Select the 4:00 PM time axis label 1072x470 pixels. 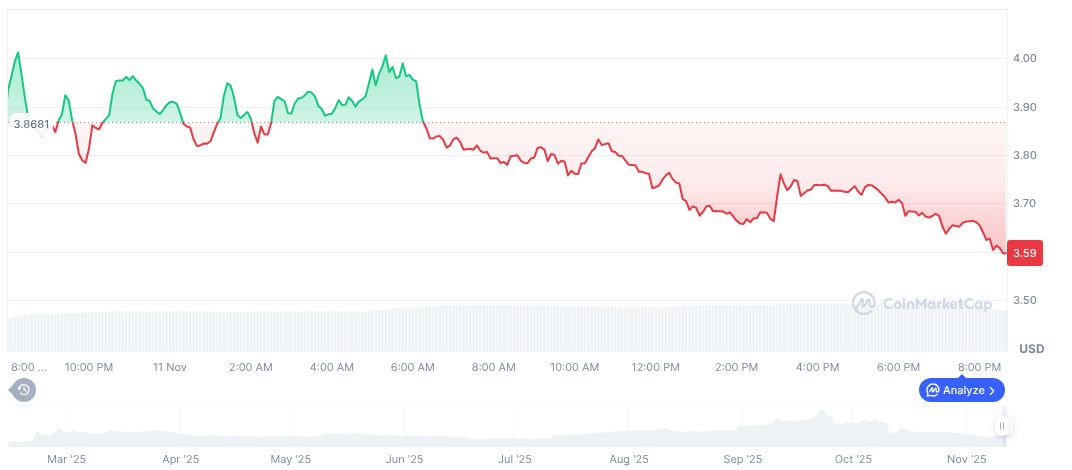click(817, 367)
